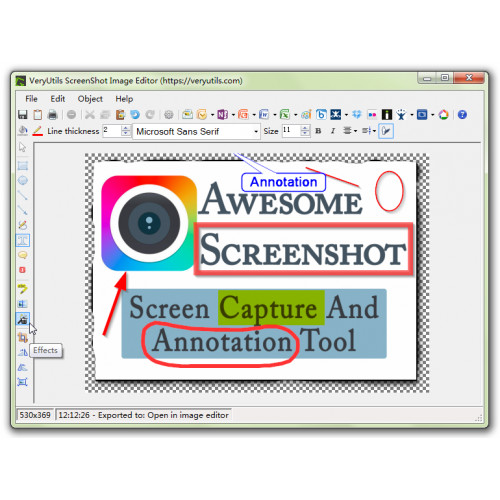
Task: Select the freehand pencil drawing tool
Action: [x=23, y=225]
